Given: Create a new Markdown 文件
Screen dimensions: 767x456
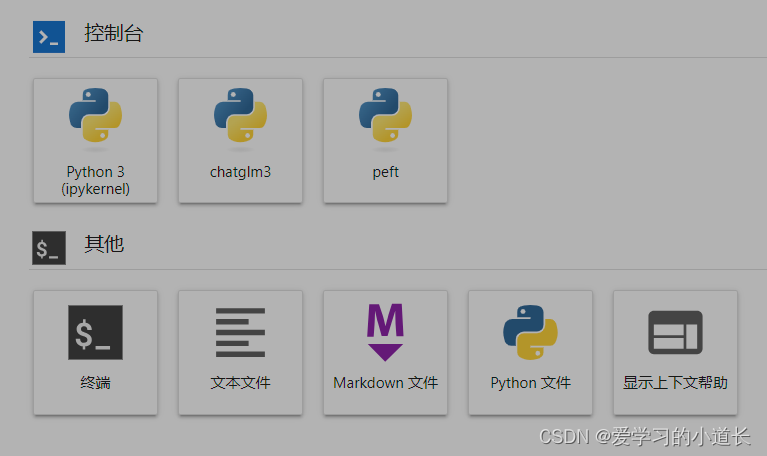Looking at the screenshot, I should pyautogui.click(x=385, y=353).
